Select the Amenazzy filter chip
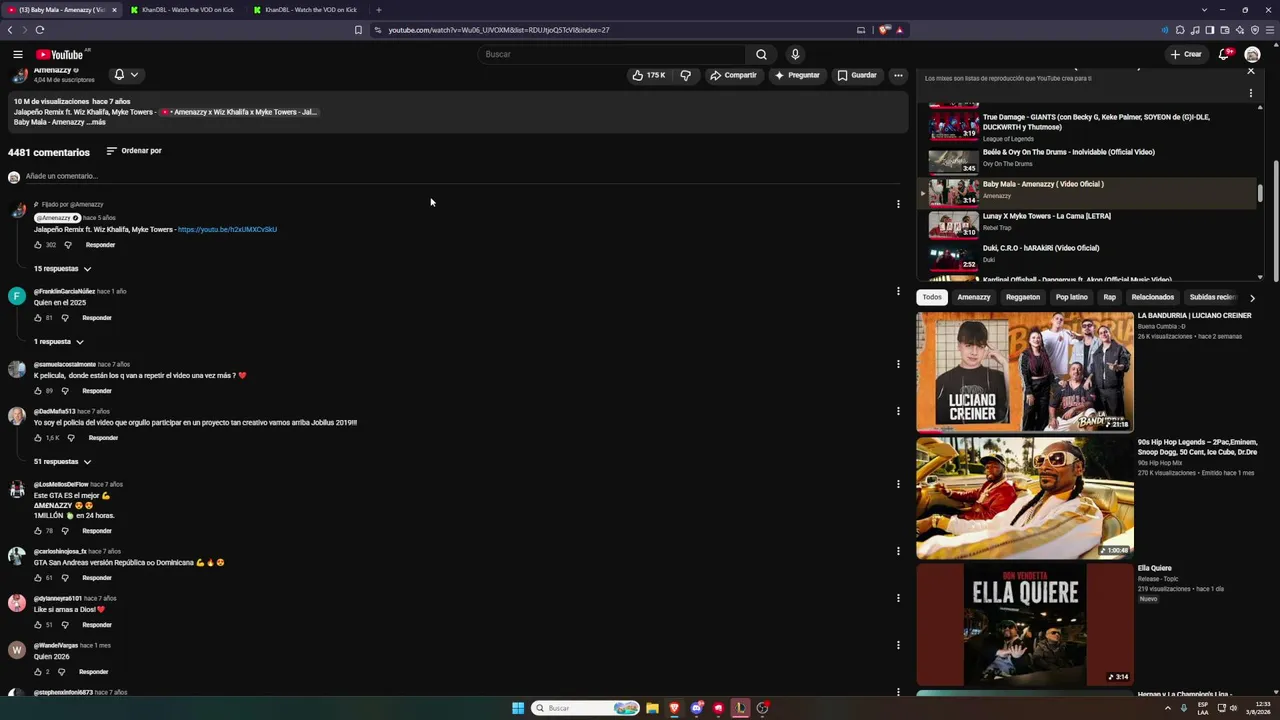Screen dimensions: 1280x720 tap(974, 297)
